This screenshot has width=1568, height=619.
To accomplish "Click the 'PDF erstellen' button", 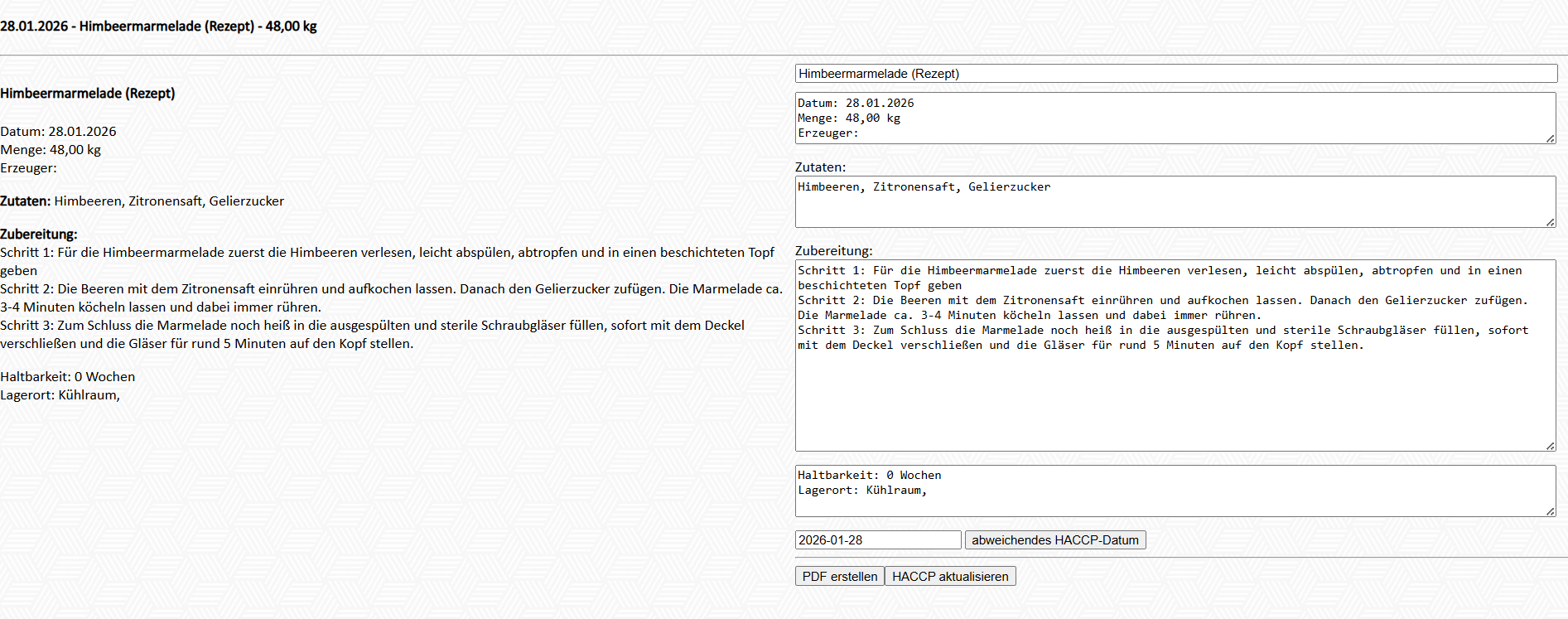I will [x=839, y=577].
